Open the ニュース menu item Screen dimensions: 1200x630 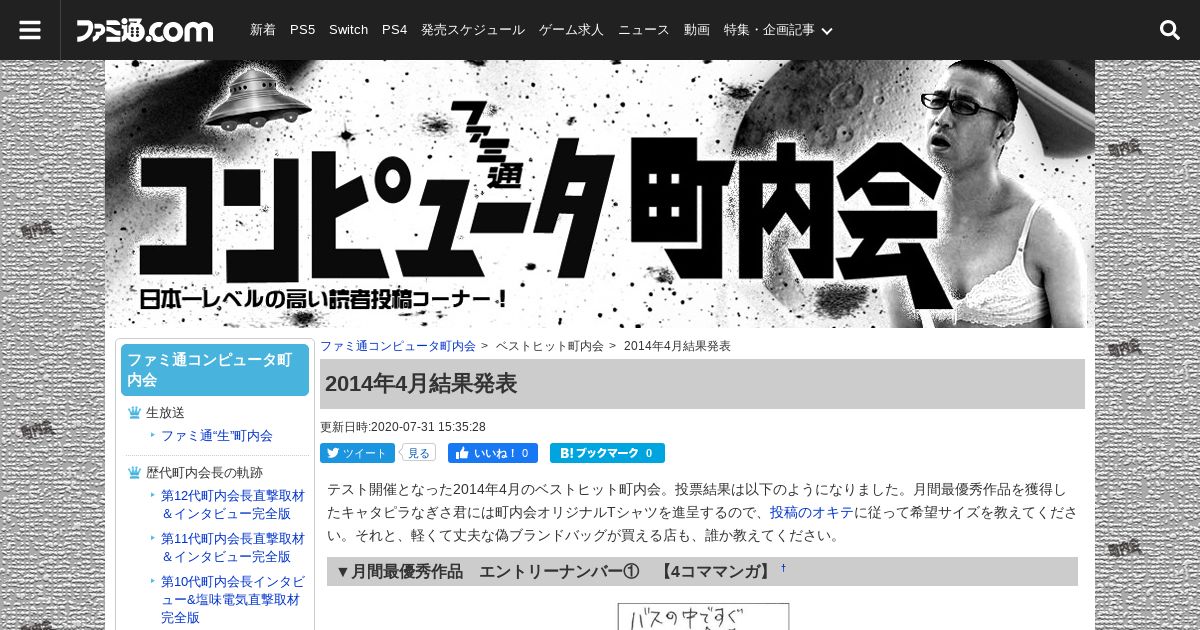(x=644, y=30)
